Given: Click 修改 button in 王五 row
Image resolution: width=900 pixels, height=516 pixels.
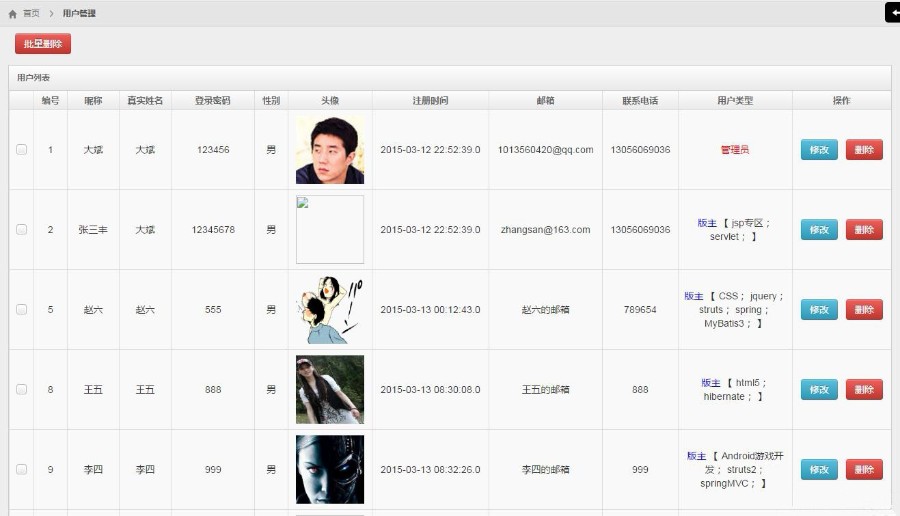Looking at the screenshot, I should point(819,389).
